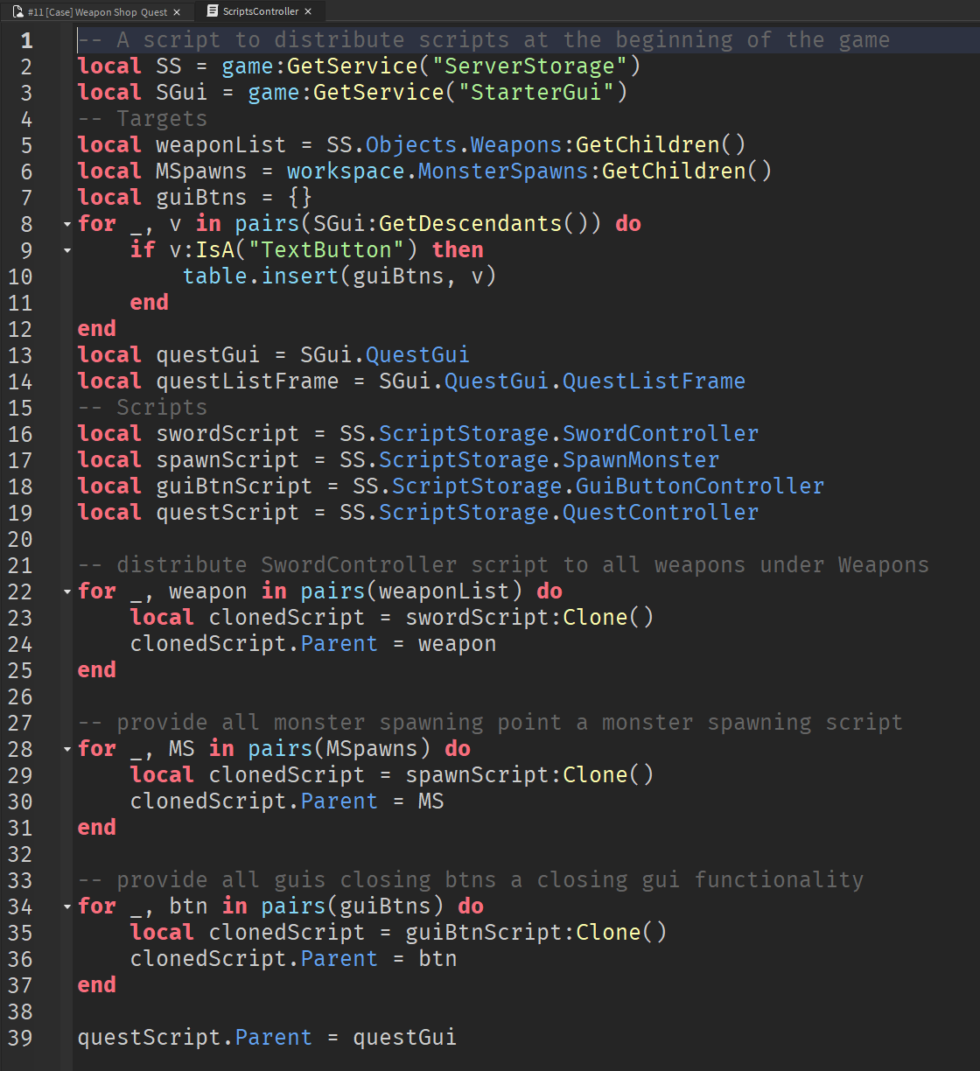The image size is (980, 1071).
Task: Collapse the for loop at line 8
Action: pos(67,224)
